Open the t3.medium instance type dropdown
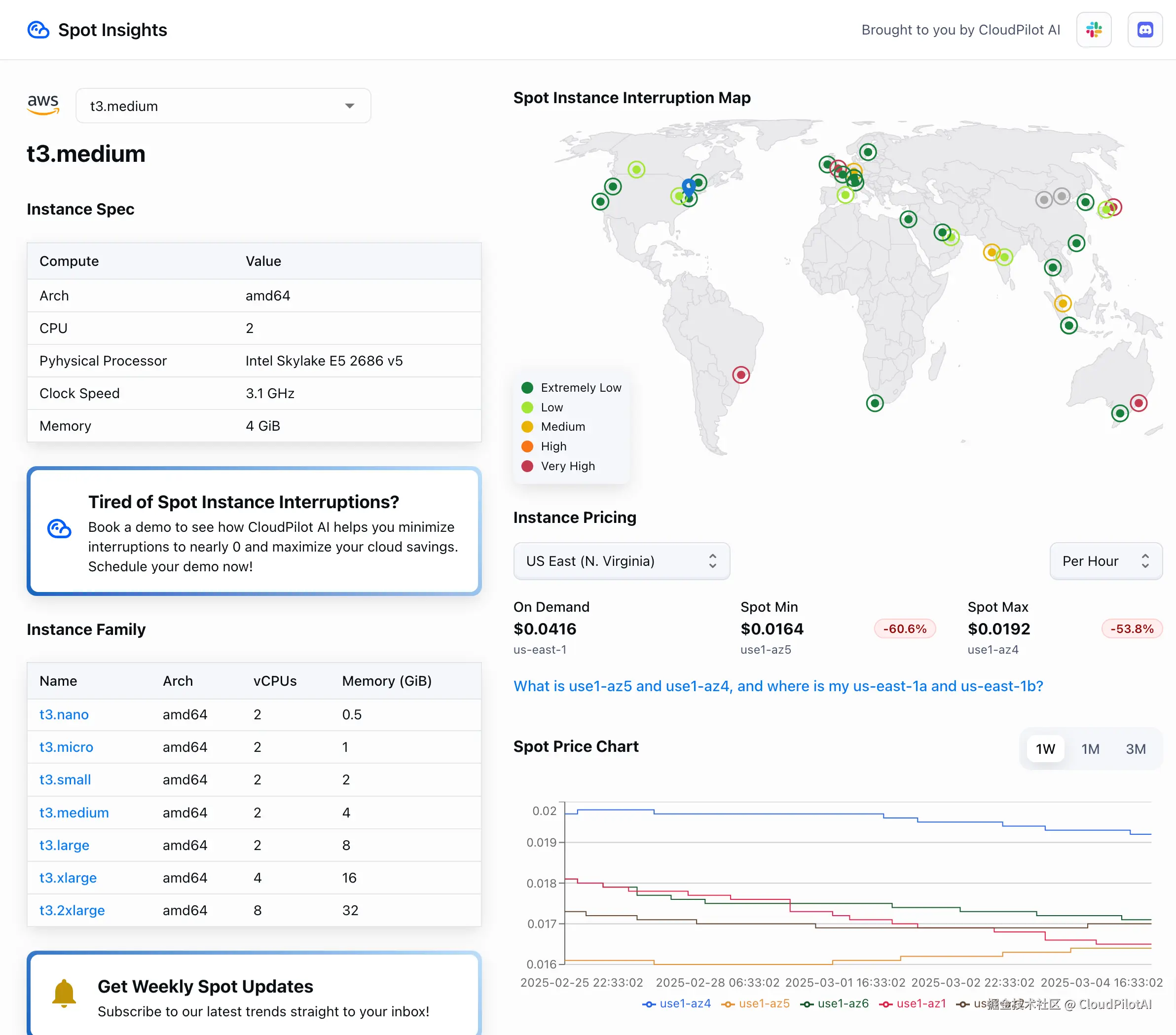1176x1035 pixels. click(222, 106)
